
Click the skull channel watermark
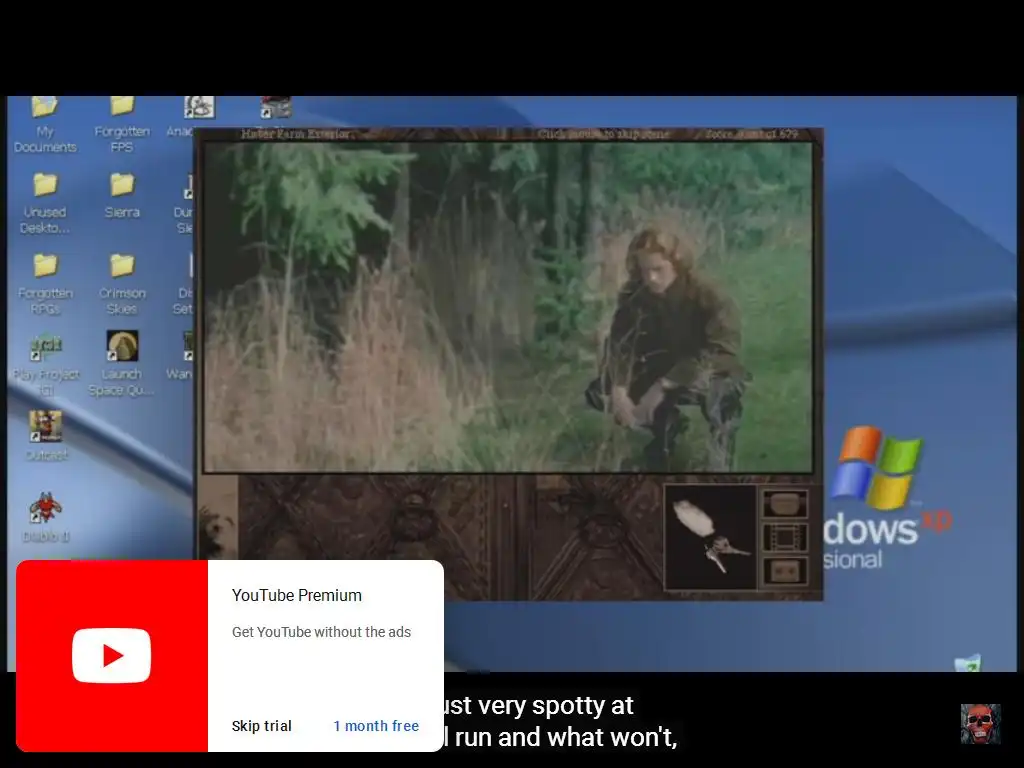click(980, 724)
